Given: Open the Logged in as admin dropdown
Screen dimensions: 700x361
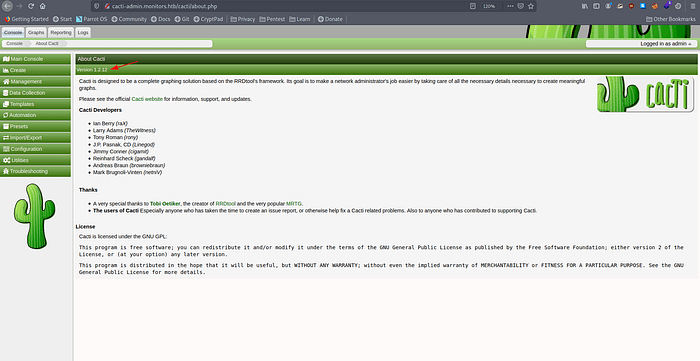Looking at the screenshot, I should point(641,44).
